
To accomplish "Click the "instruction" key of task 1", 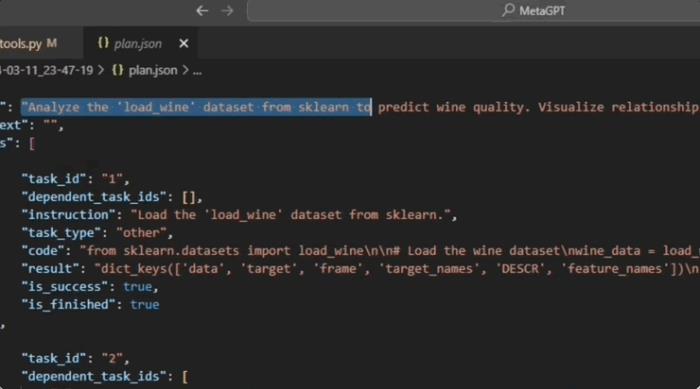I will [x=68, y=215].
